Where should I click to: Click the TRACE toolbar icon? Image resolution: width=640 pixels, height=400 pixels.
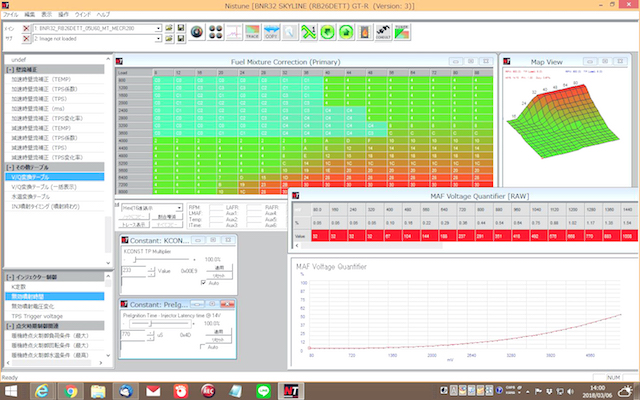[x=253, y=32]
